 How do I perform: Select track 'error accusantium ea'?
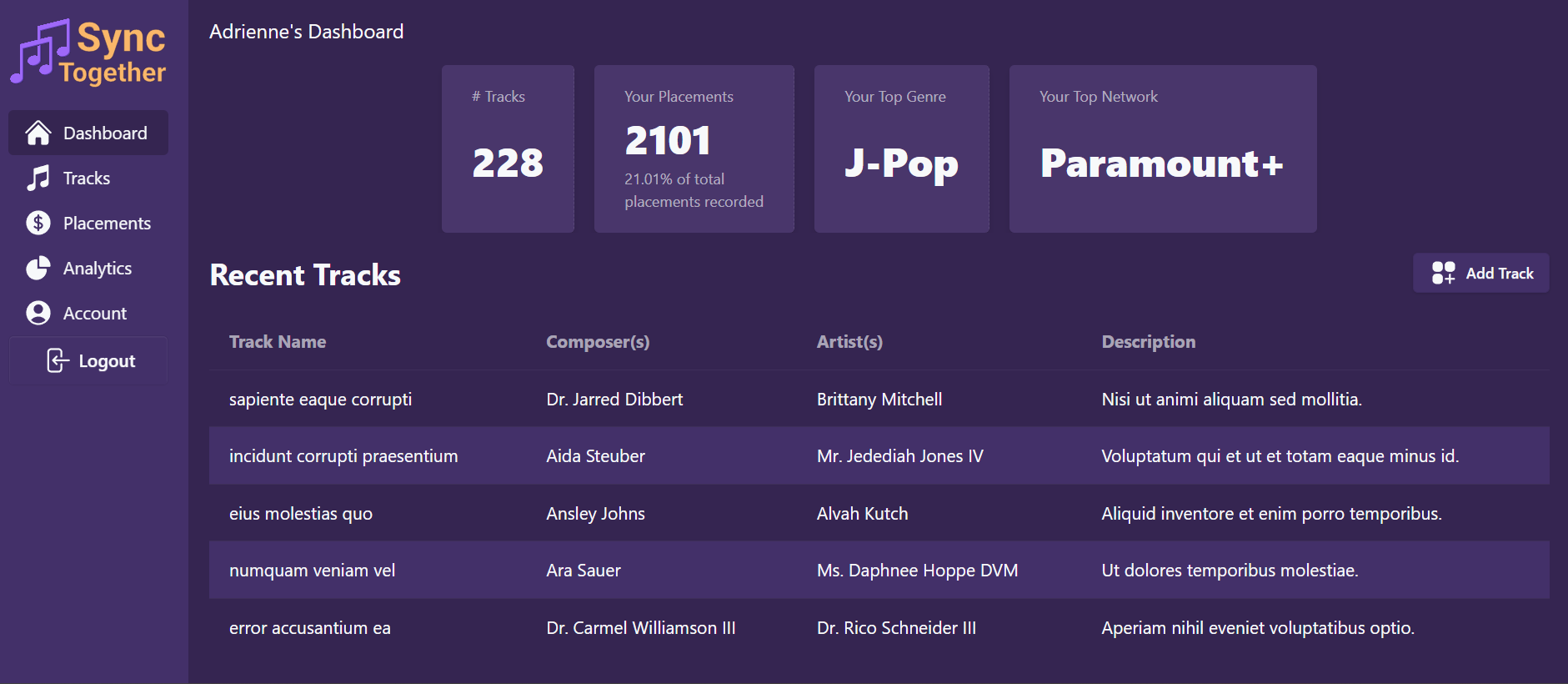pos(310,628)
